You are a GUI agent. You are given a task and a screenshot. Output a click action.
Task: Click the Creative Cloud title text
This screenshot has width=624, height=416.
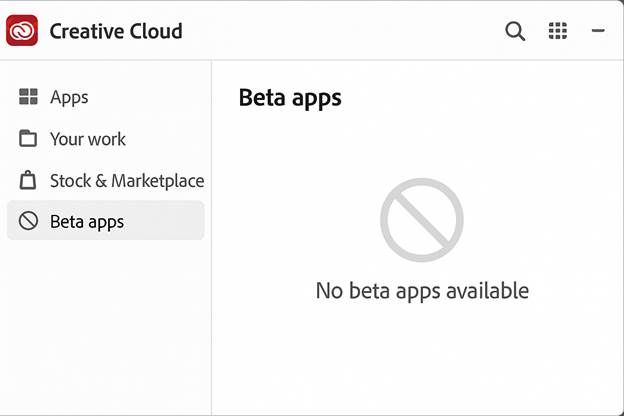click(116, 31)
